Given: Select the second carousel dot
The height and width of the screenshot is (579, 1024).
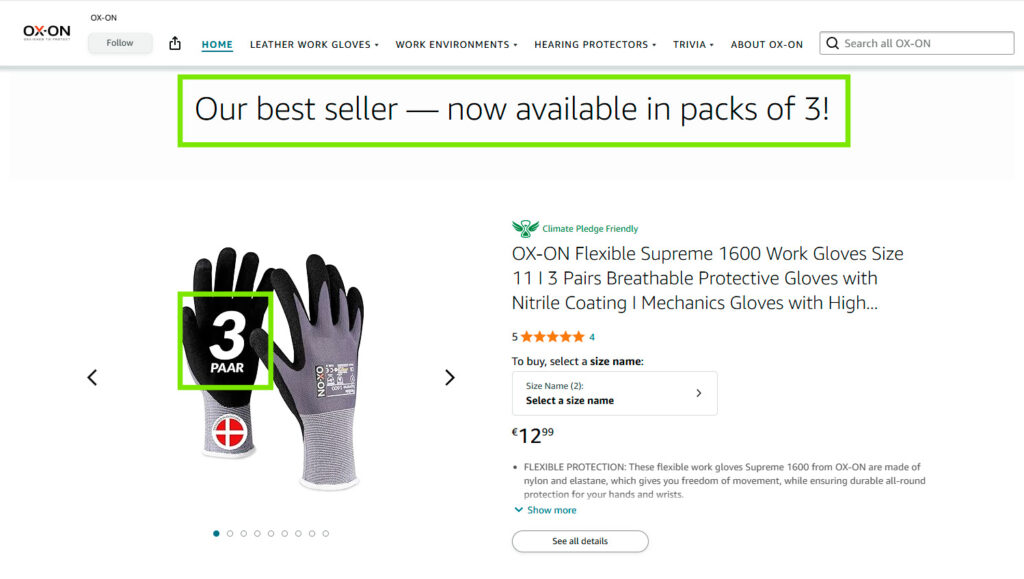Looking at the screenshot, I should tap(230, 533).
